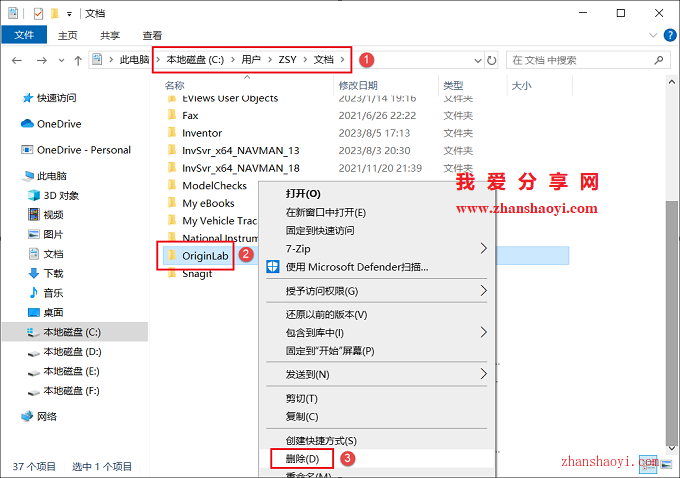Open 桌面 in navigation pane
This screenshot has height=478, width=680.
tap(53, 313)
